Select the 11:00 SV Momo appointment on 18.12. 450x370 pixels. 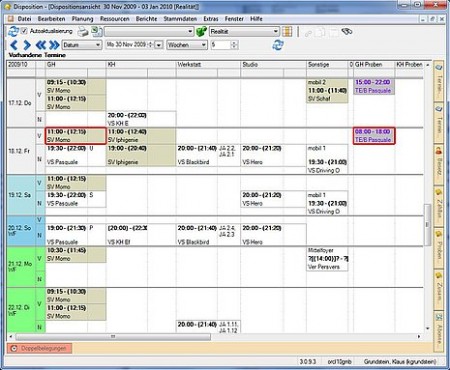point(76,136)
